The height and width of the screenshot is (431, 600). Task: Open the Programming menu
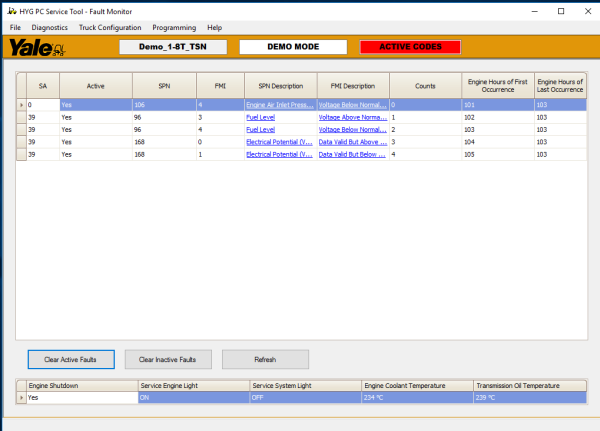174,28
